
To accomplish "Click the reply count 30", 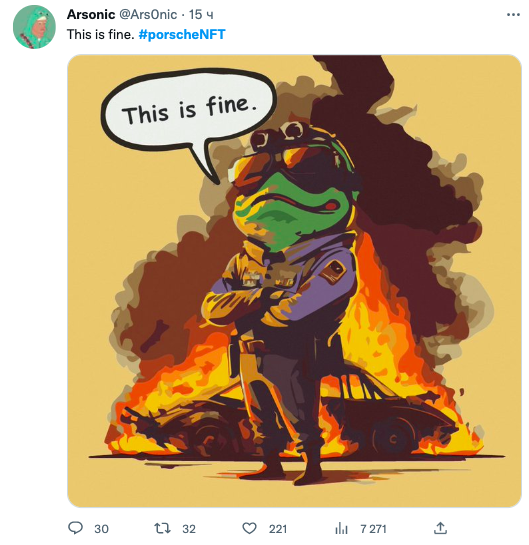I will [101, 529].
